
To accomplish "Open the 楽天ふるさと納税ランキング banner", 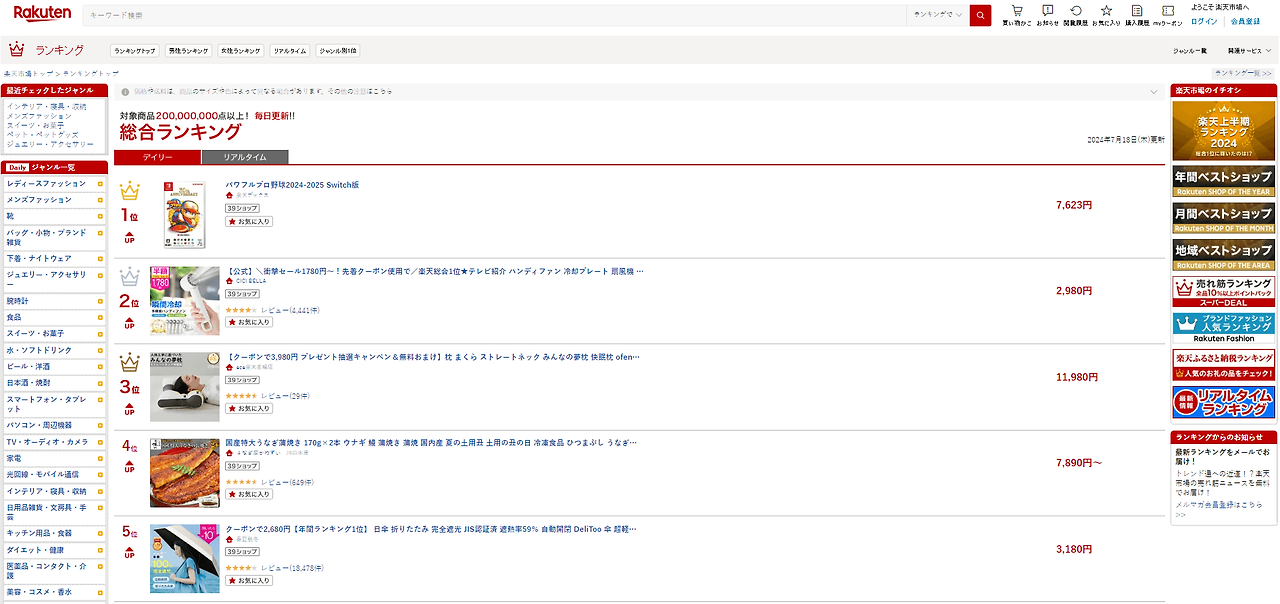I will tap(1224, 364).
